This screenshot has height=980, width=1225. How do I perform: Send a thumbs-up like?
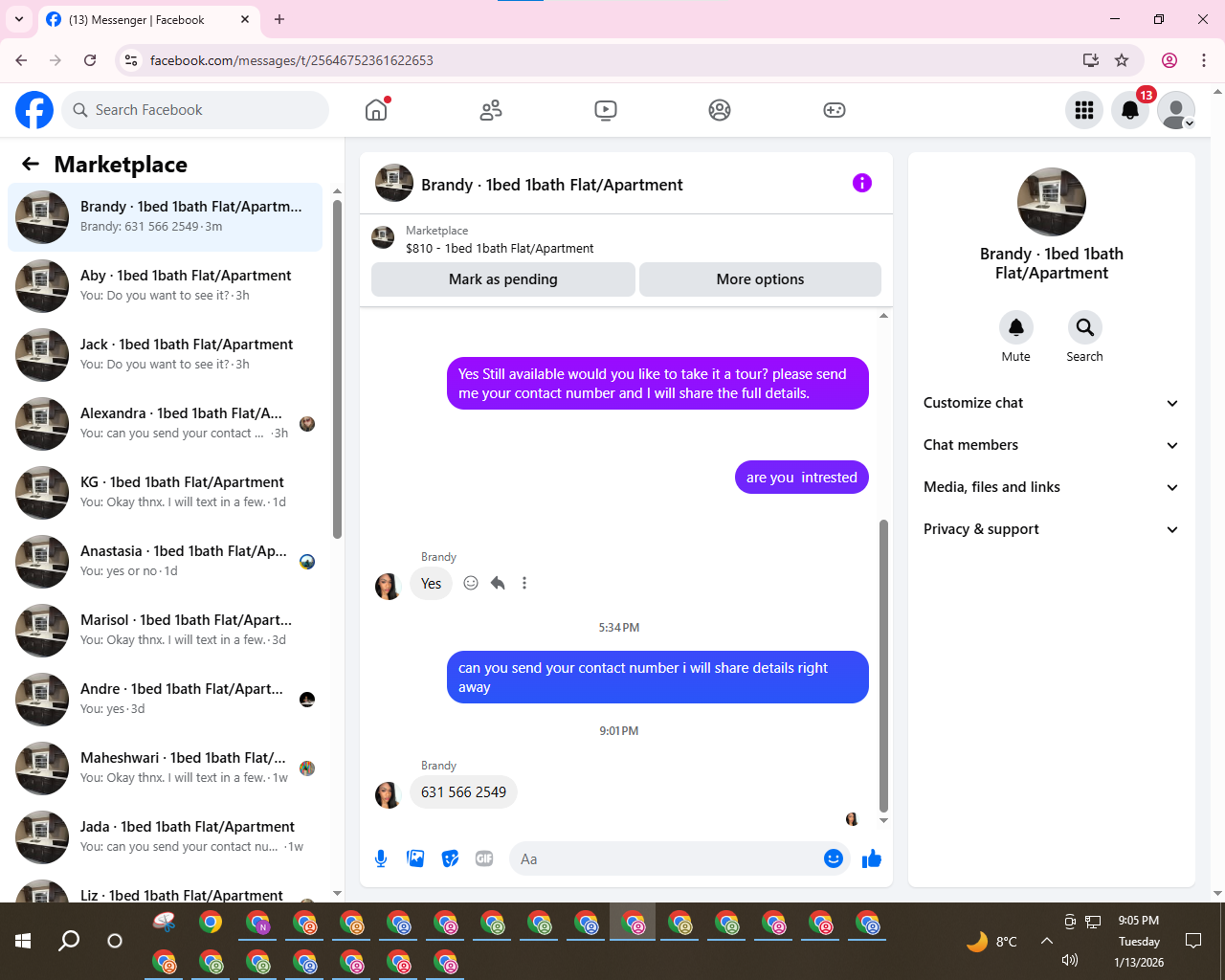[871, 858]
